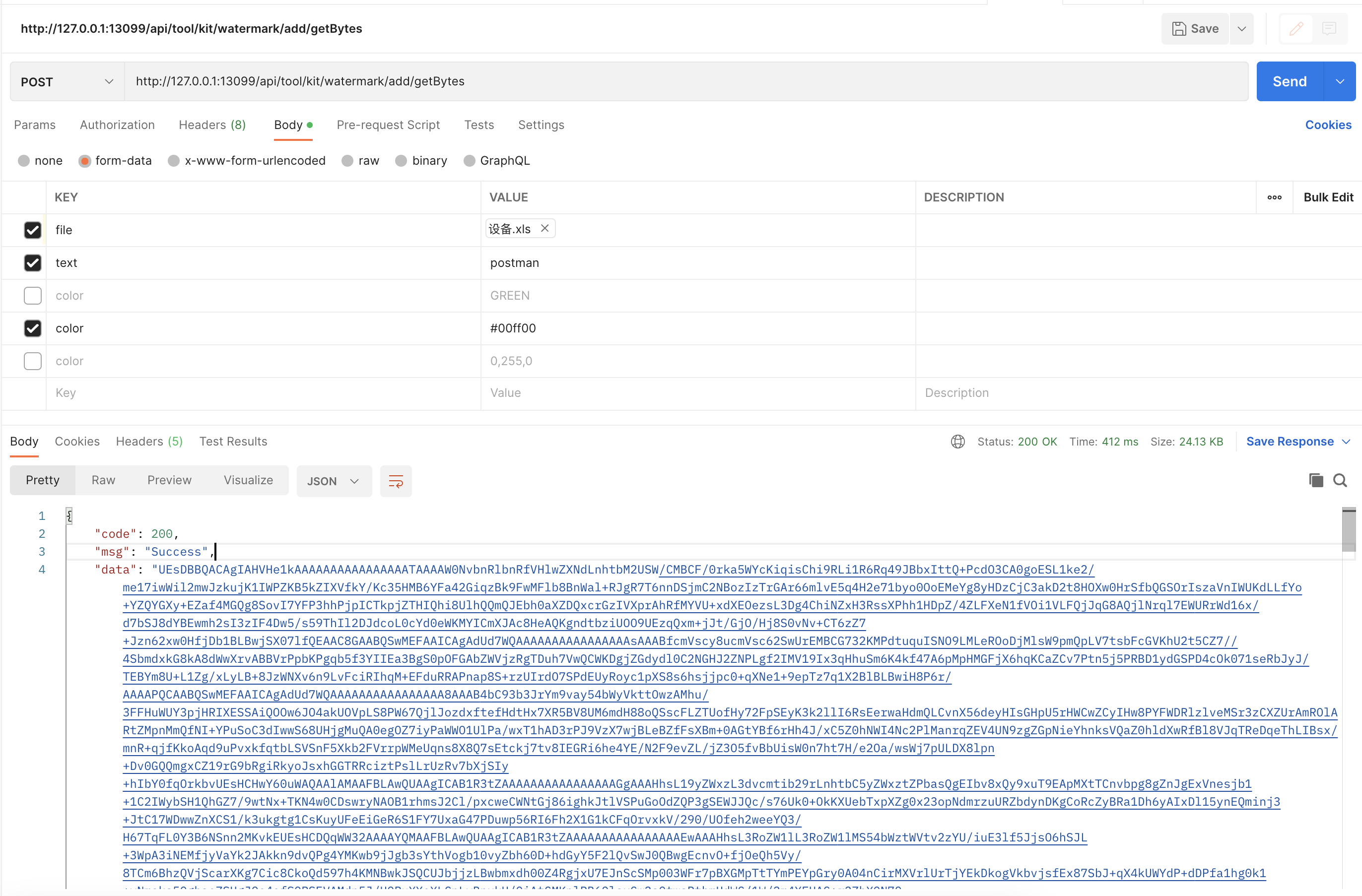The height and width of the screenshot is (896, 1362).
Task: Open the POST method dropdown
Action: click(67, 82)
